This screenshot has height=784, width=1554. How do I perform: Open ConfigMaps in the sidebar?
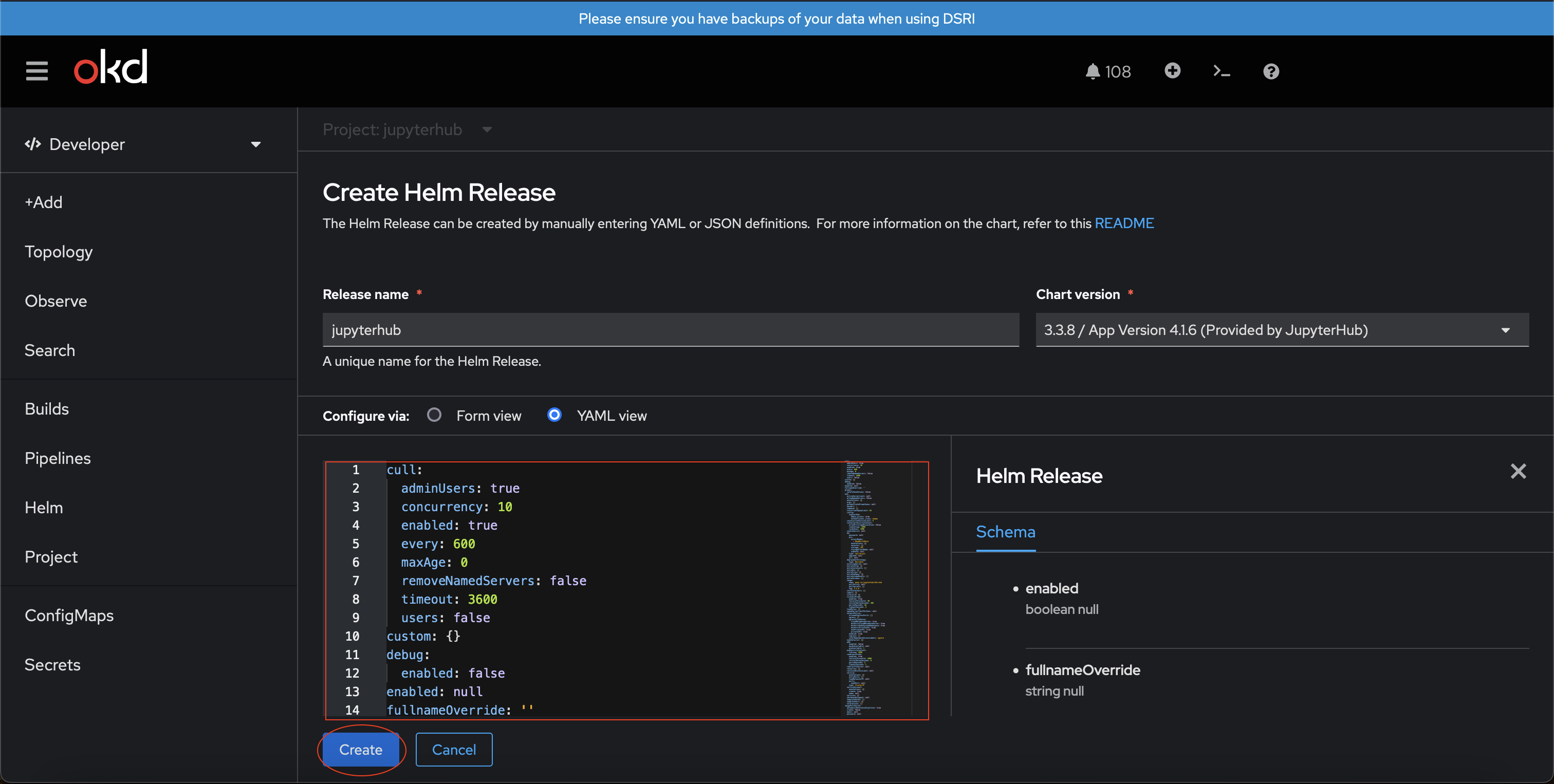[69, 615]
